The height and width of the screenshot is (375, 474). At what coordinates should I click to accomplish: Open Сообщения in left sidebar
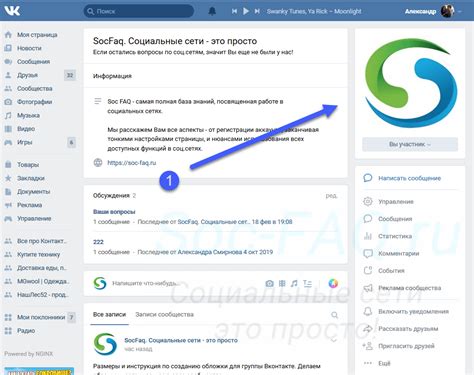click(33, 62)
